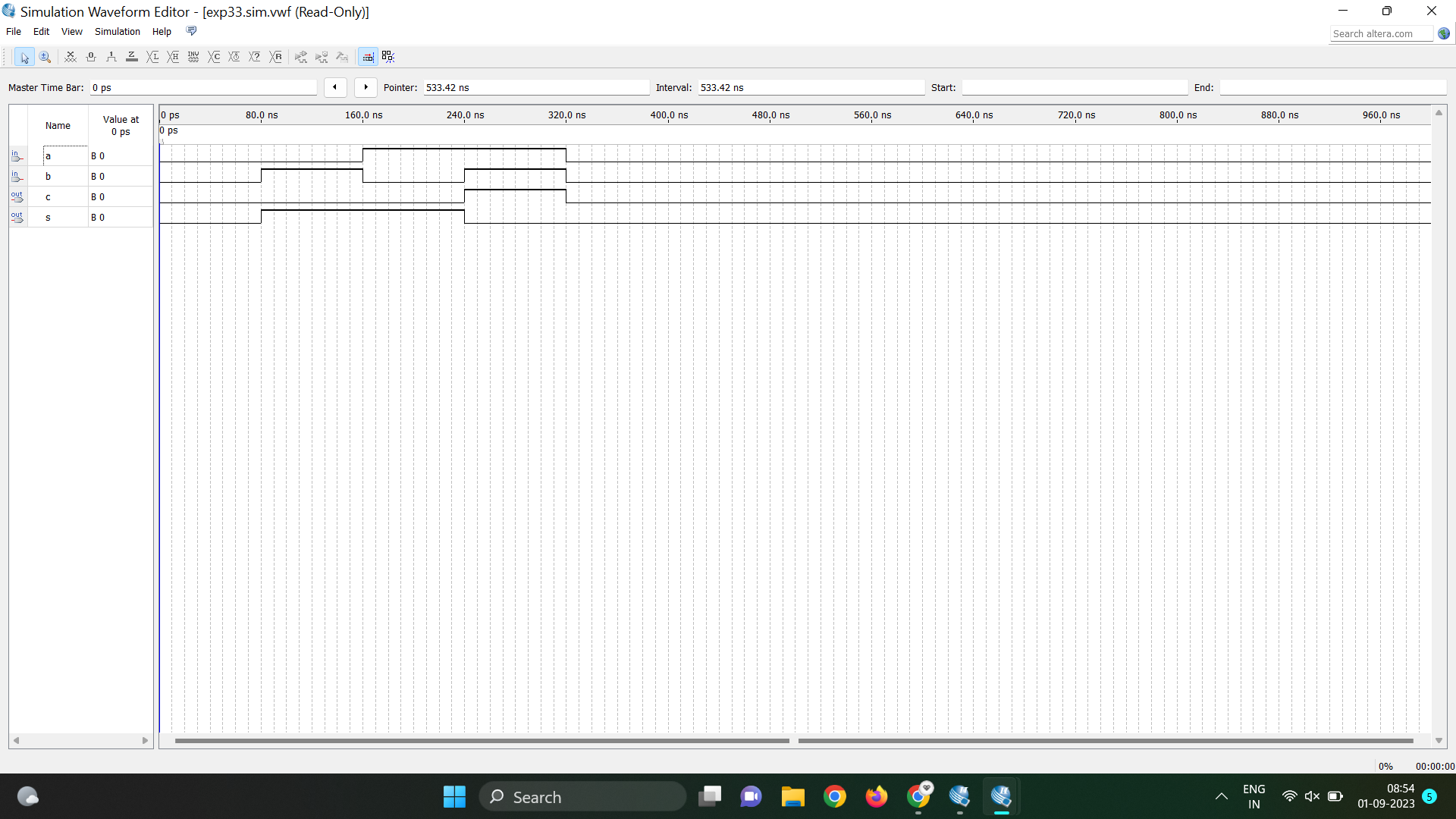This screenshot has width=1456, height=819.
Task: Set selected waveform to Forcing Unknown (X)
Action: click(70, 57)
